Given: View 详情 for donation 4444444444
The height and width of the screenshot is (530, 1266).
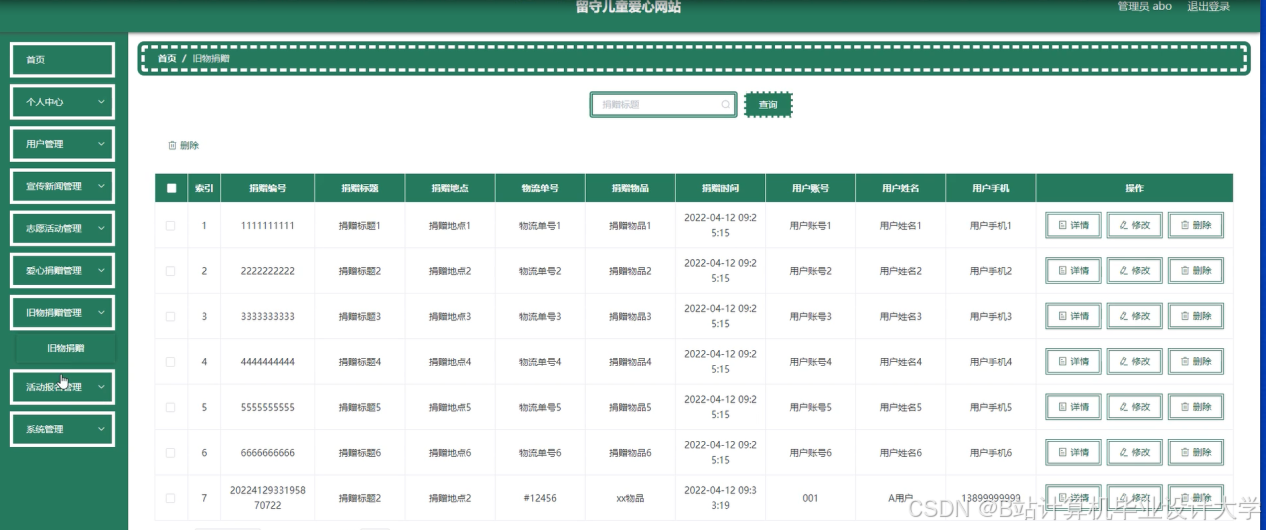Looking at the screenshot, I should coord(1073,362).
